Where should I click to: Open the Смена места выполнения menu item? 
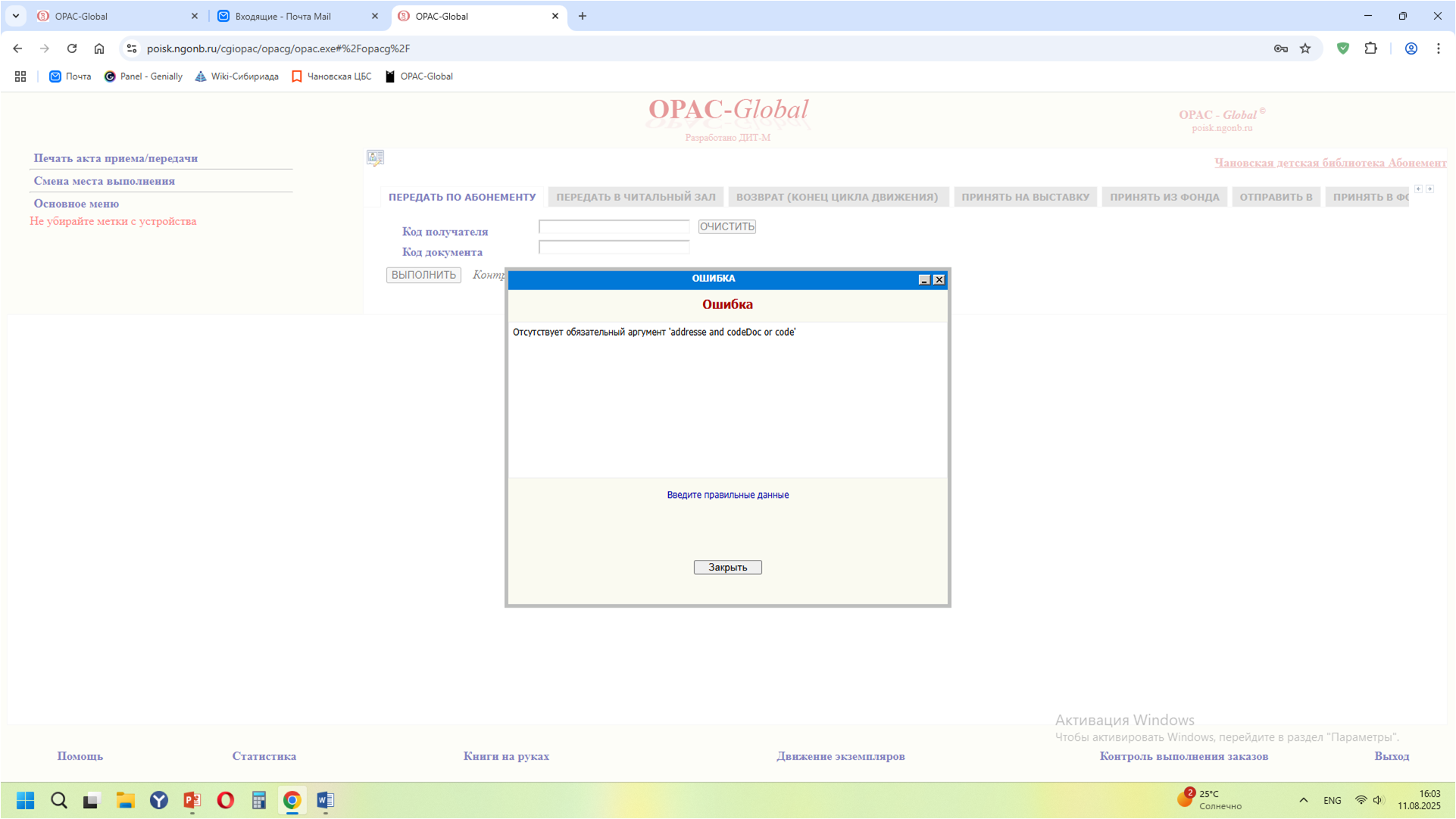[105, 181]
